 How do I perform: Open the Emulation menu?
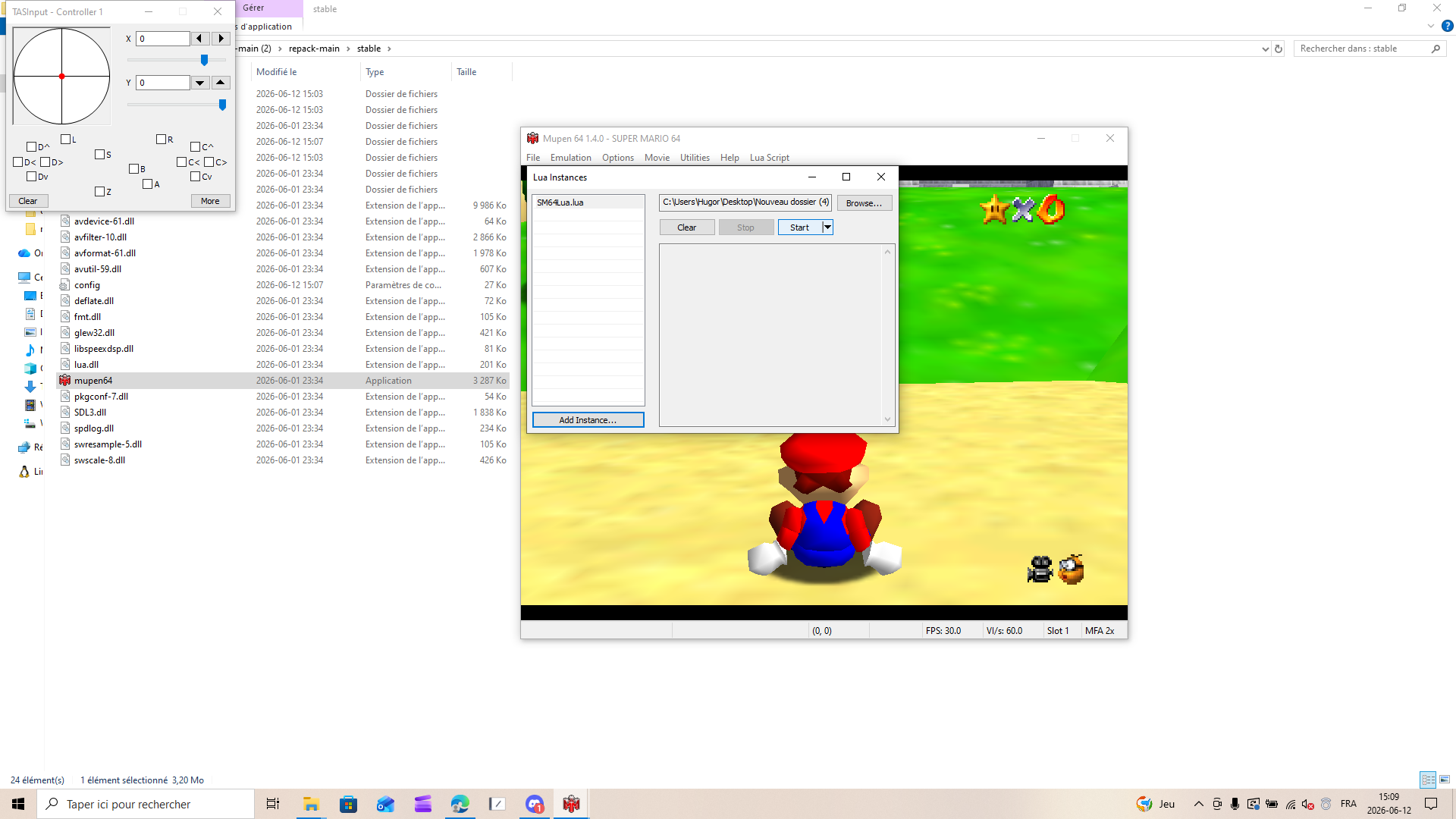coord(570,158)
